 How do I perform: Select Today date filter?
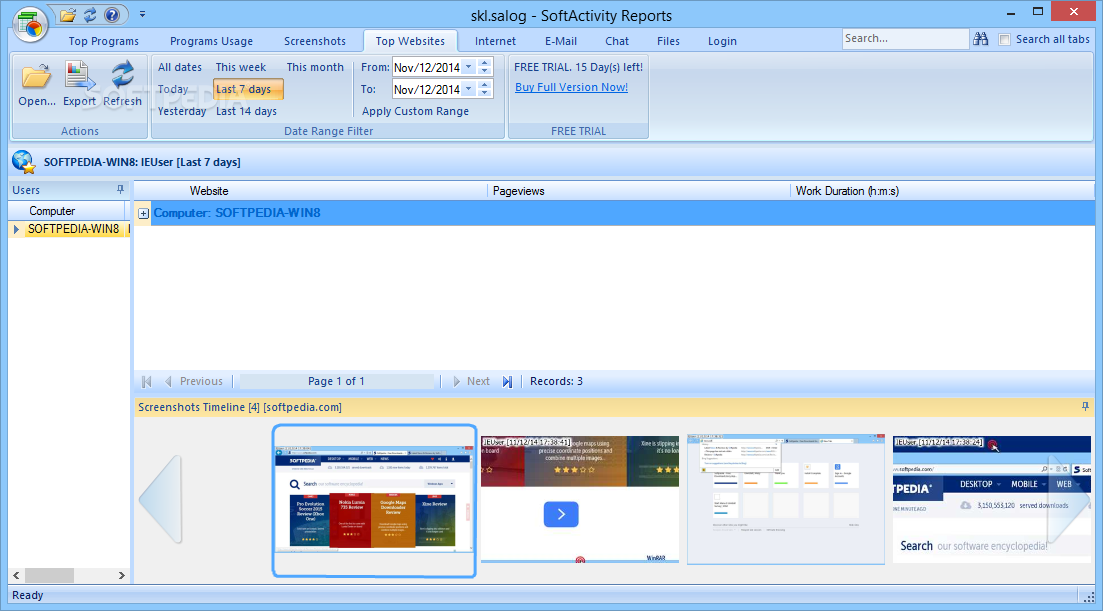point(173,89)
